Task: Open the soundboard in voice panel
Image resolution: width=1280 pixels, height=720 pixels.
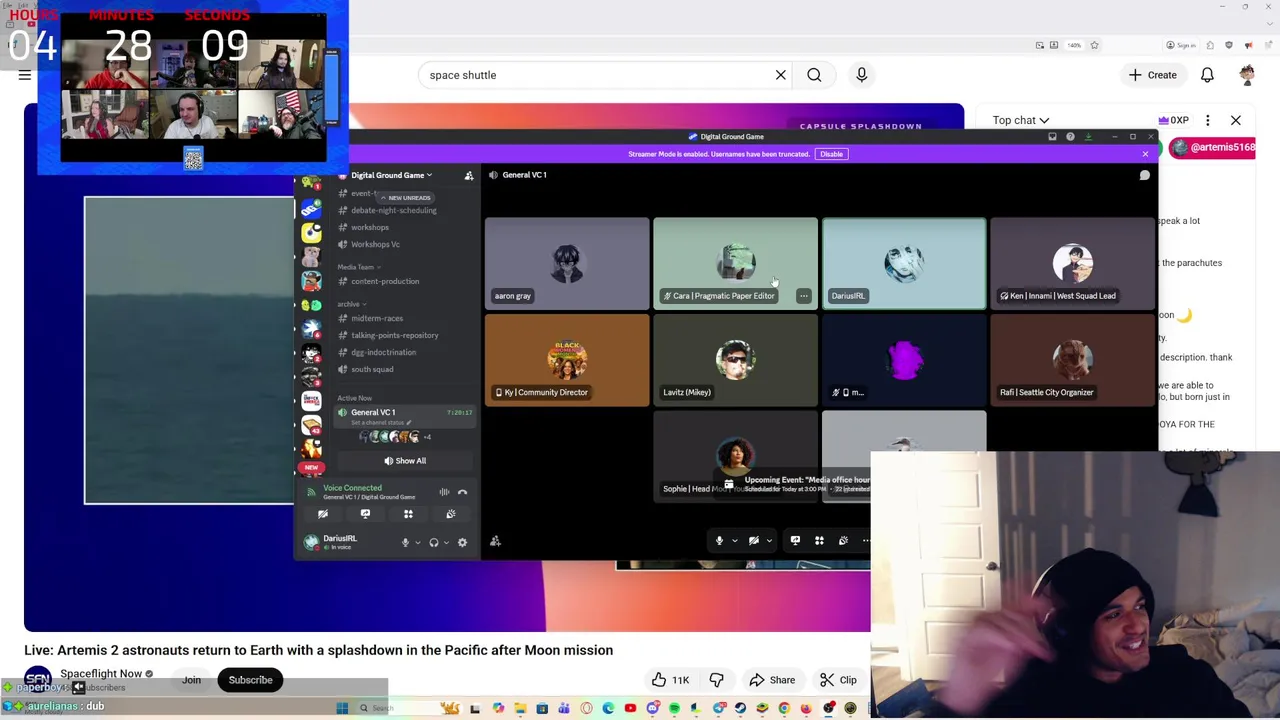Action: [x=451, y=514]
